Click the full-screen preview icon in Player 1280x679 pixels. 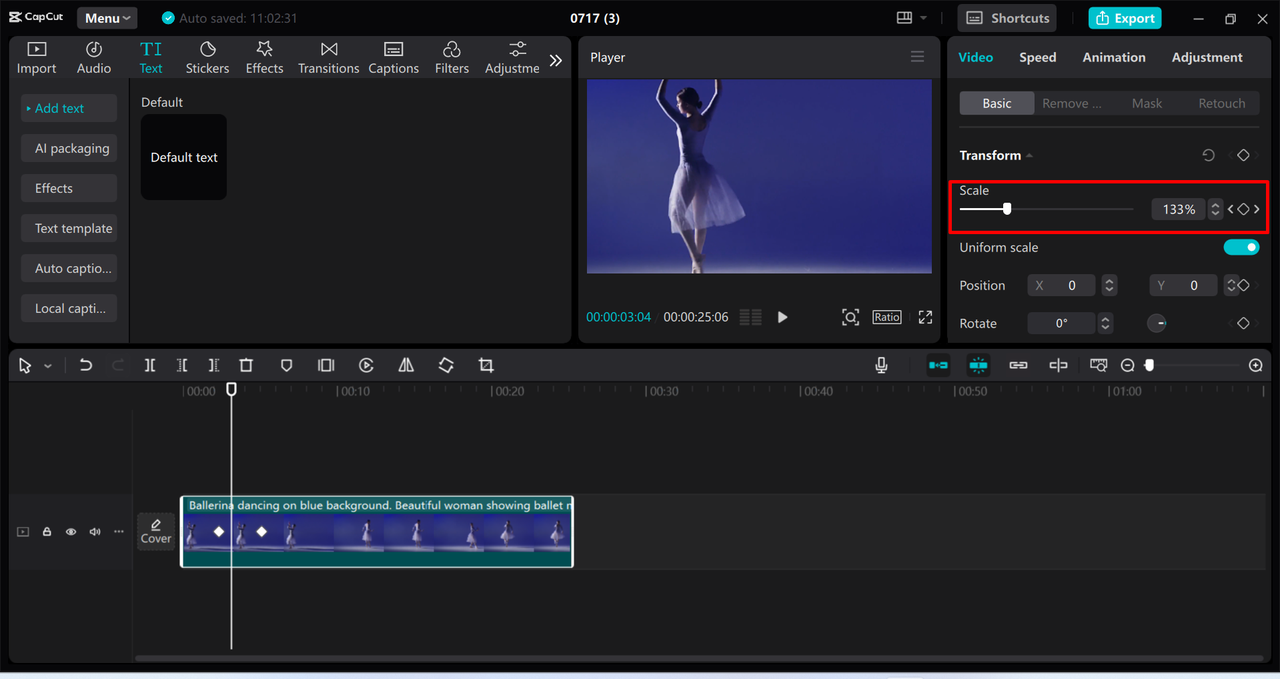(x=925, y=317)
